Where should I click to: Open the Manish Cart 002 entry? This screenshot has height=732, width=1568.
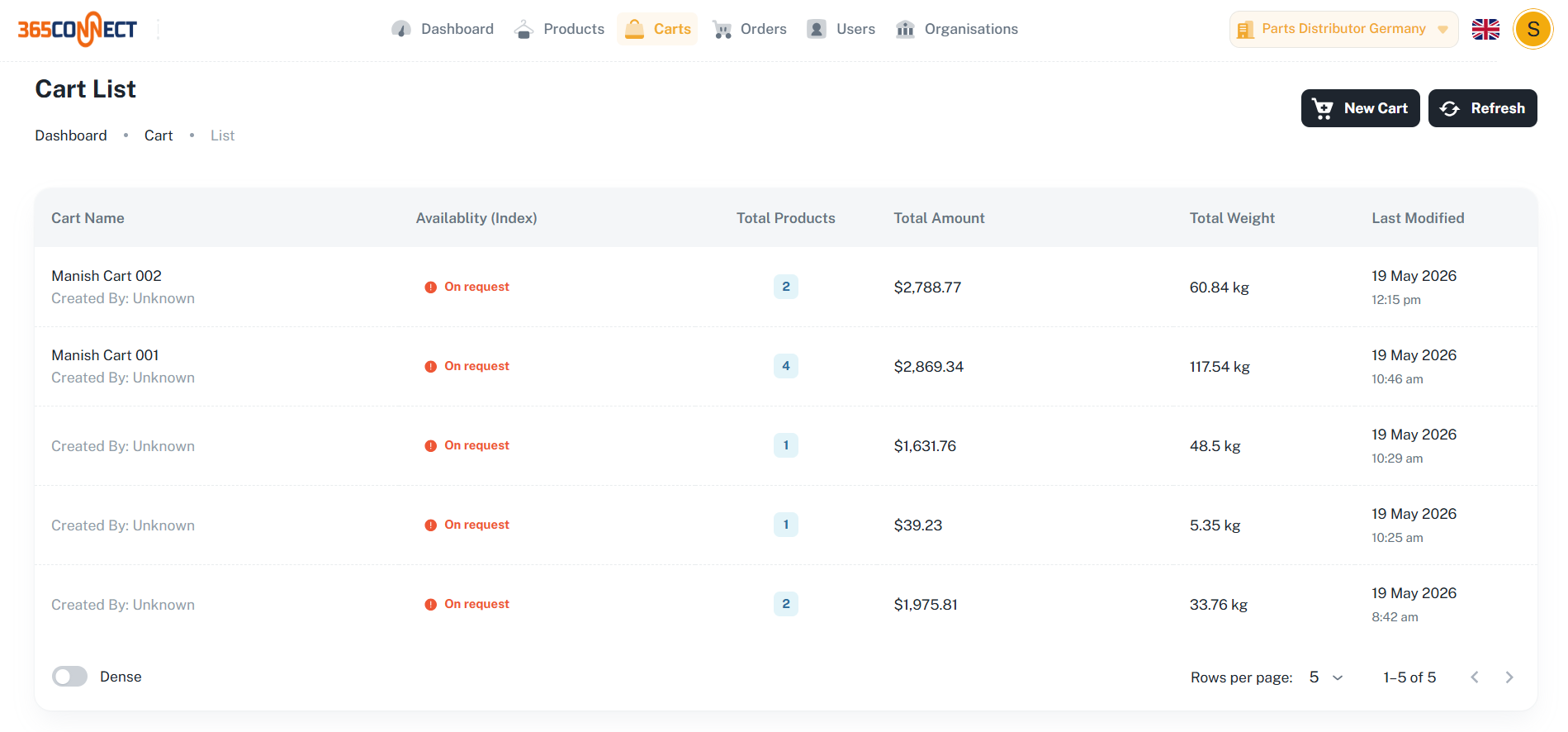click(107, 276)
